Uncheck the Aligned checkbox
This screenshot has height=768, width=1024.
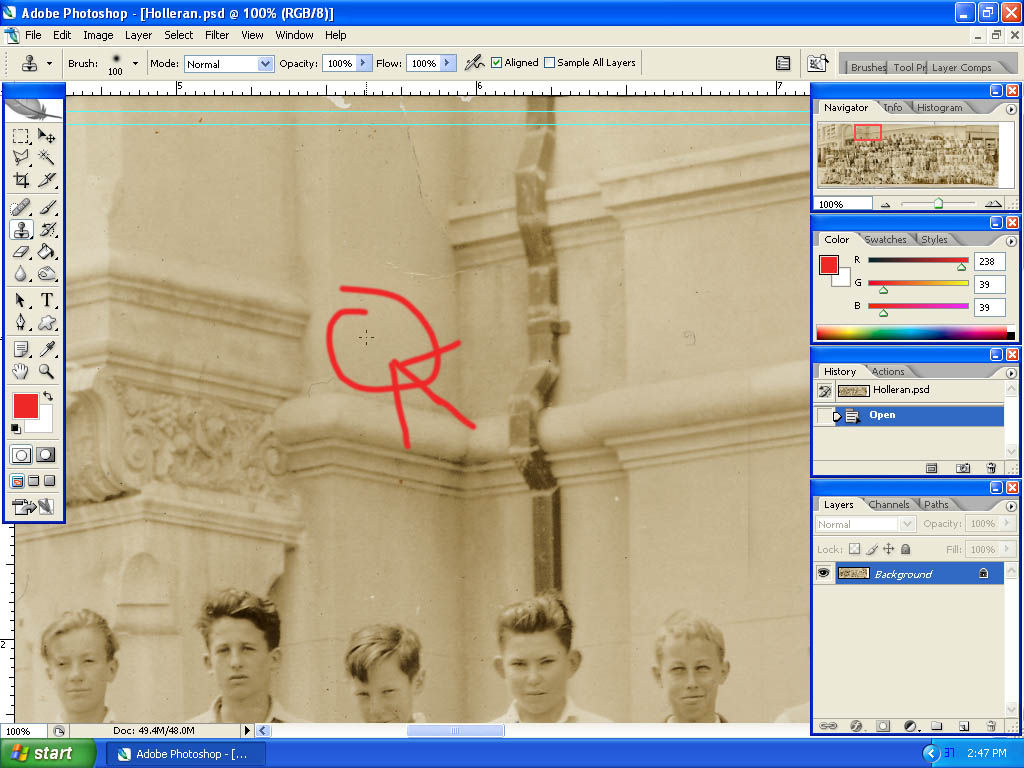[x=497, y=63]
